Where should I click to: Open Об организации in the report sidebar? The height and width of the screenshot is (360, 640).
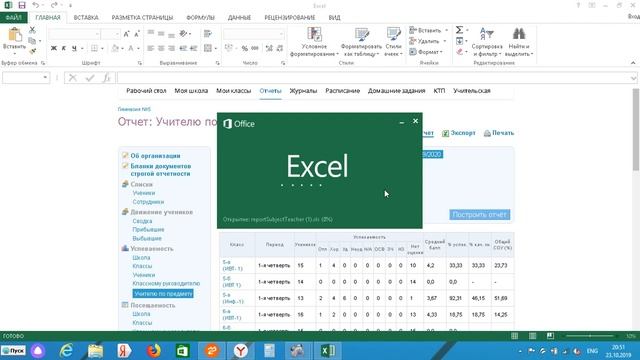[156, 156]
